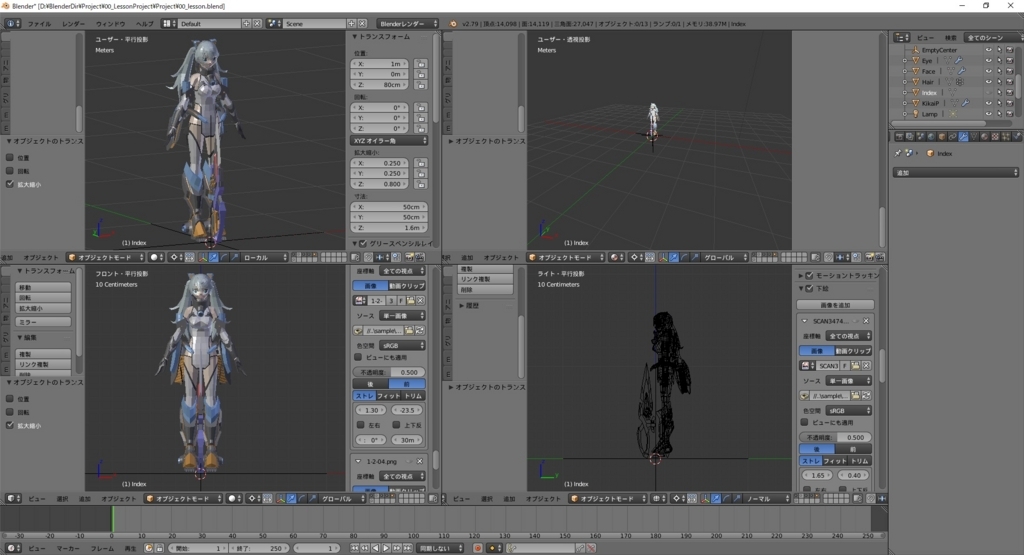The width and height of the screenshot is (1024, 555).
Task: Click the lock X location icon in transform panel
Action: click(421, 64)
